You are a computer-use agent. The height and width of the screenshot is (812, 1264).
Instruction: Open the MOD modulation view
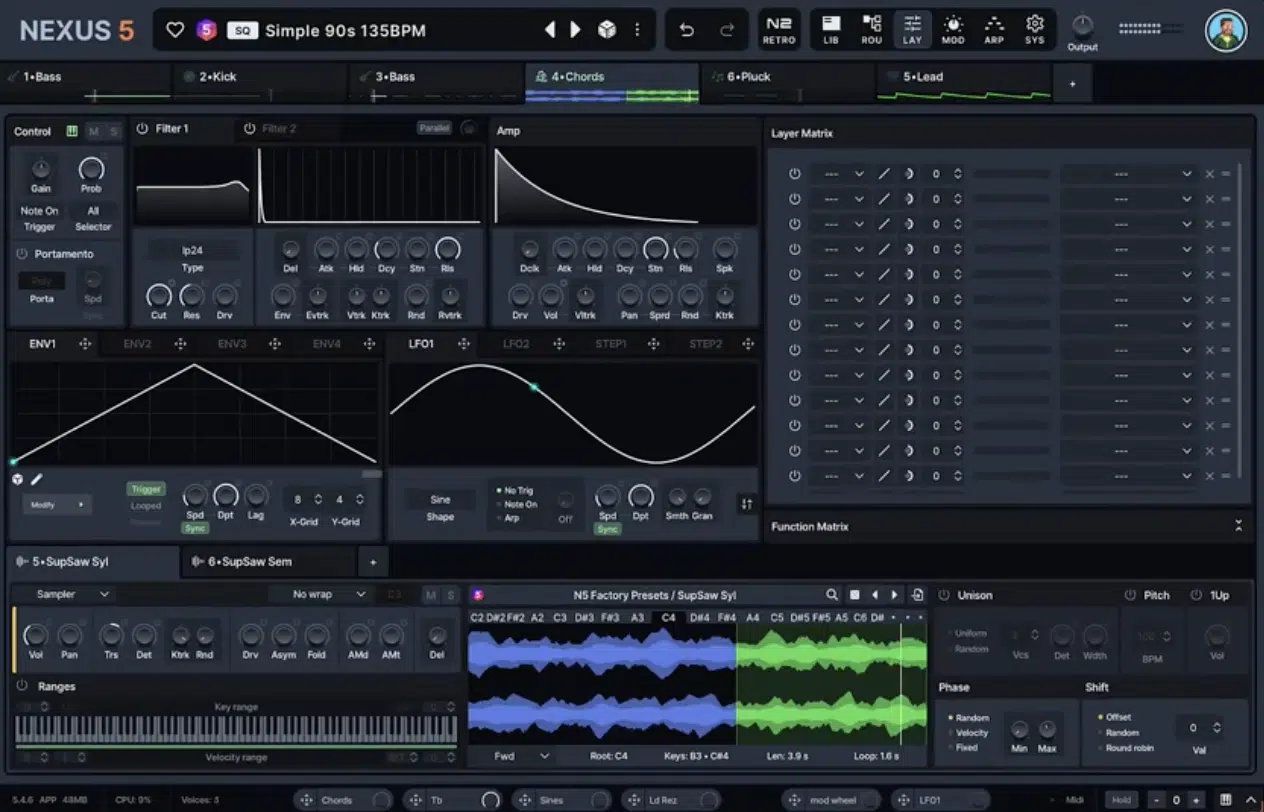click(x=953, y=30)
